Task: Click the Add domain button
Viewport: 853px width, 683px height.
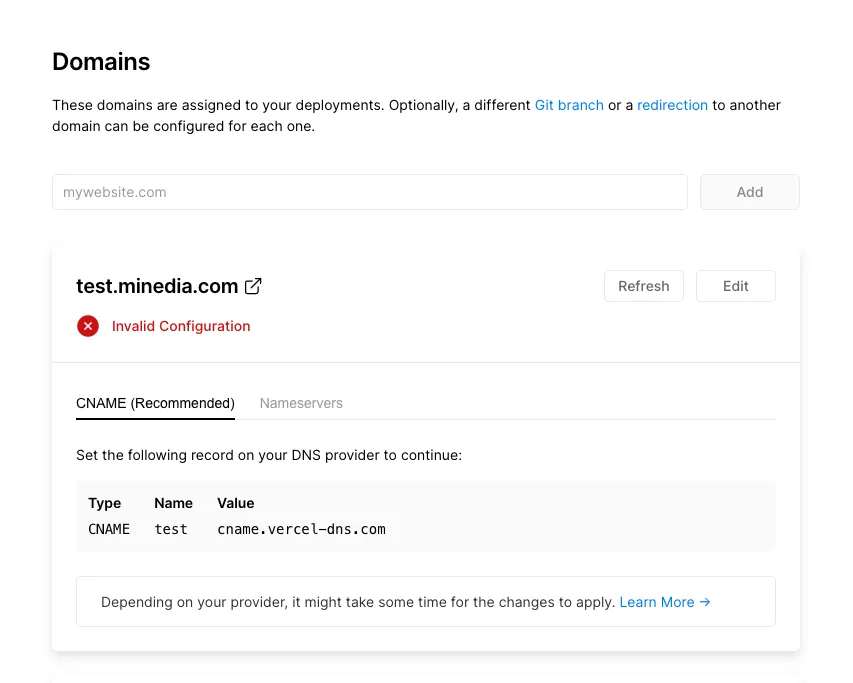Action: tap(749, 192)
